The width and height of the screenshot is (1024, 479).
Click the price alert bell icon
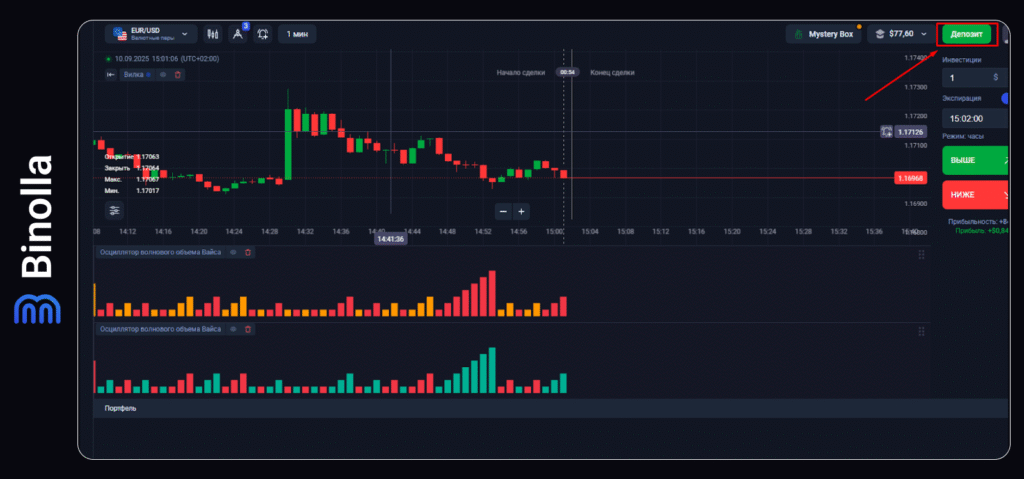coord(262,34)
